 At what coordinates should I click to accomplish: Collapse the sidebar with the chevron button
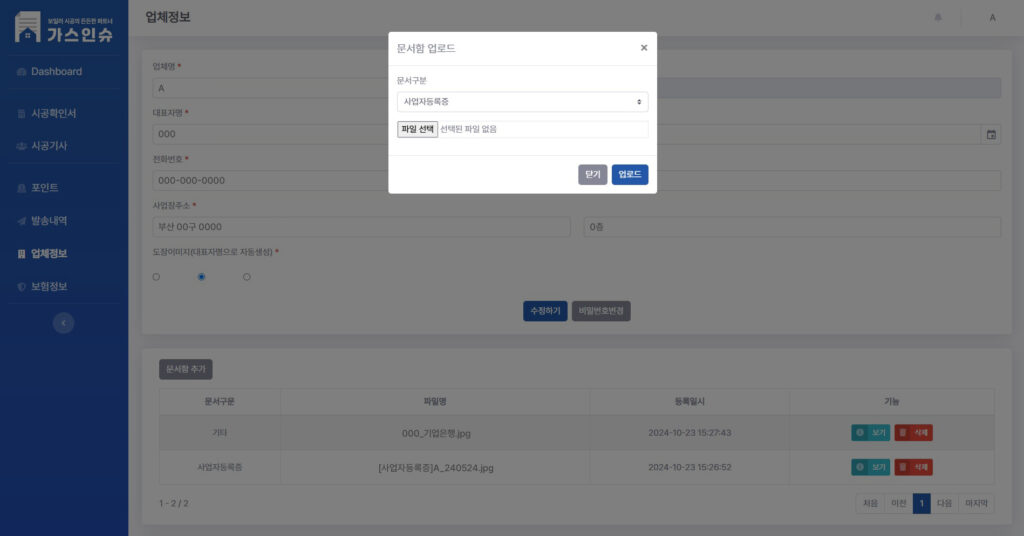pyautogui.click(x=63, y=323)
